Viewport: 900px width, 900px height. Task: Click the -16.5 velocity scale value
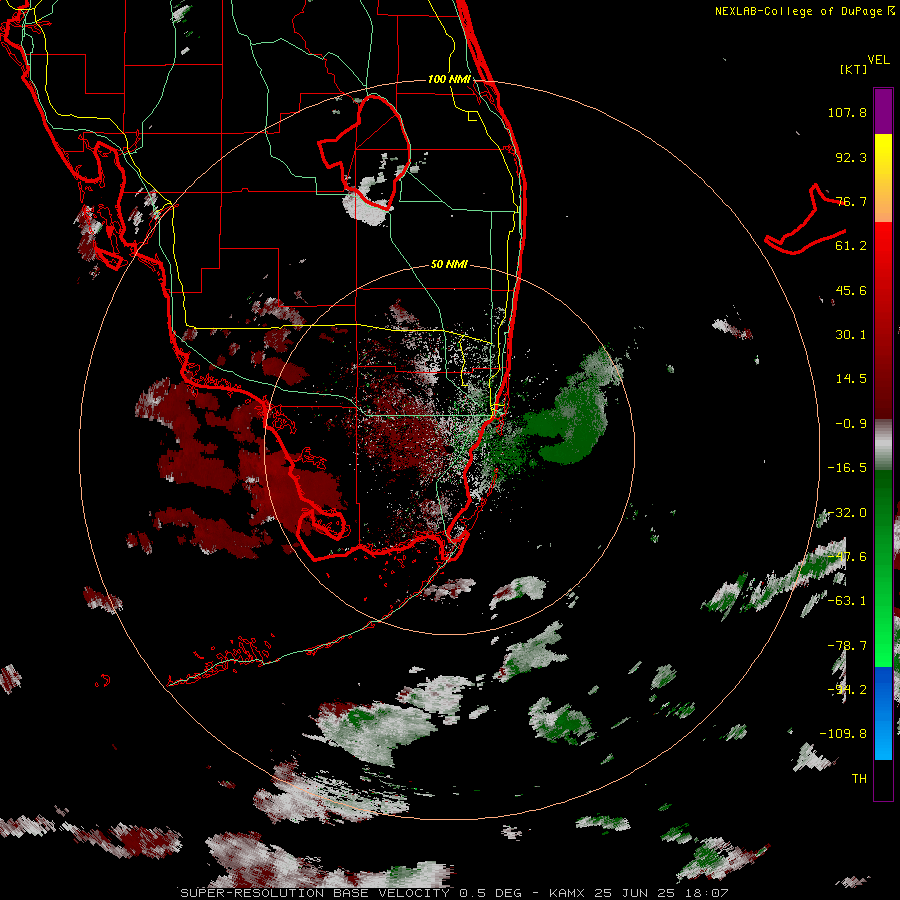coord(847,468)
